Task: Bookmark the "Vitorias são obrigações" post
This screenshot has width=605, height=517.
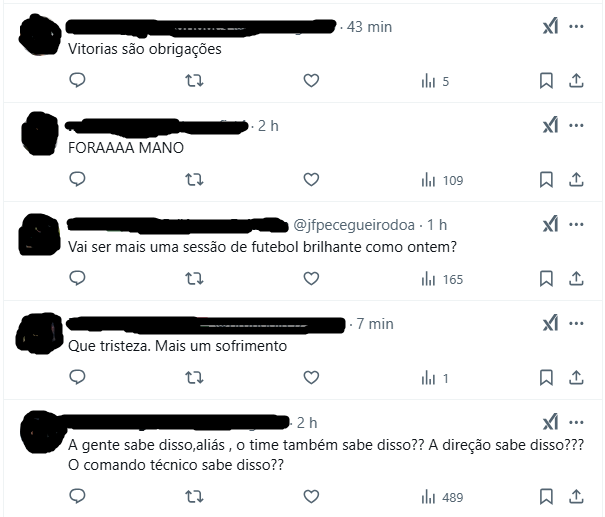Action: 546,81
